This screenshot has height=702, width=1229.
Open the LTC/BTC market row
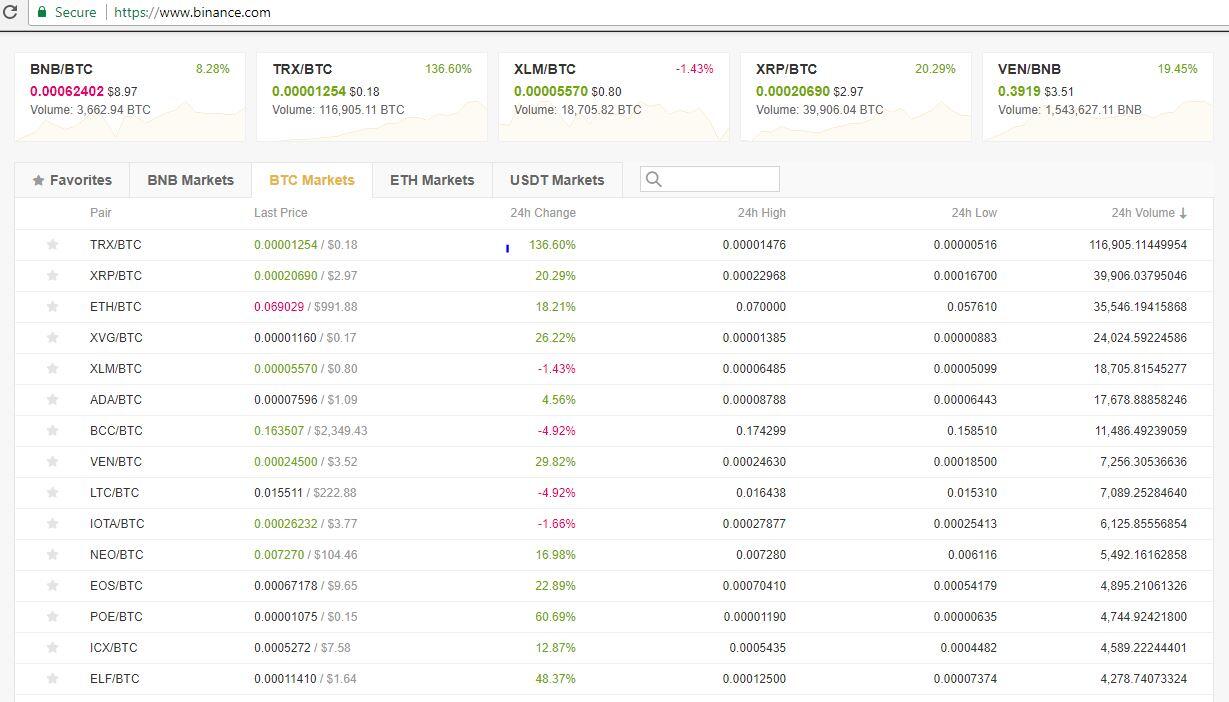click(x=614, y=492)
